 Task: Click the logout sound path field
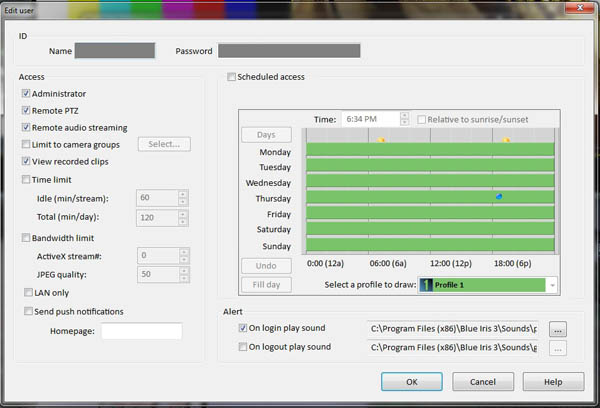tap(453, 348)
